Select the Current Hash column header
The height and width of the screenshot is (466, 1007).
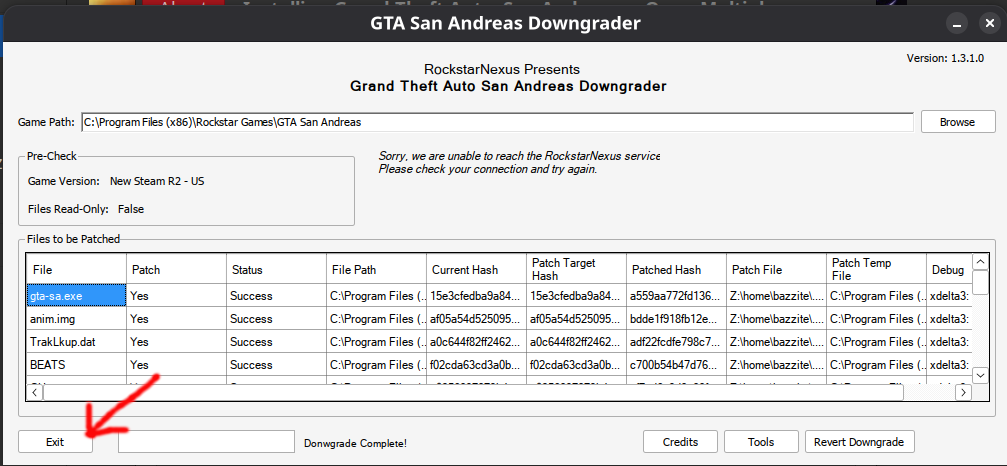pos(477,270)
